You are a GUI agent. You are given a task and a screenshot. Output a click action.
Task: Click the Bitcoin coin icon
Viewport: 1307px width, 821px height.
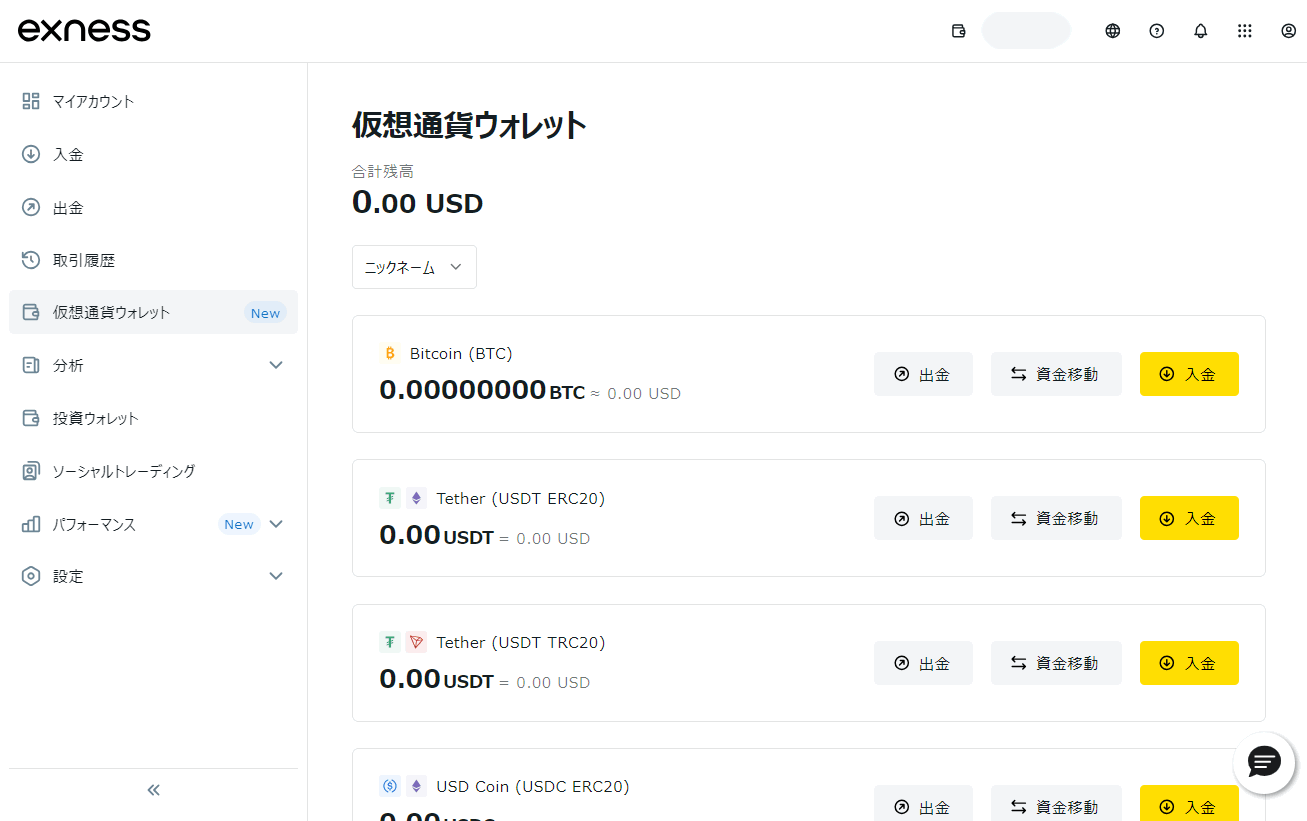click(x=390, y=353)
